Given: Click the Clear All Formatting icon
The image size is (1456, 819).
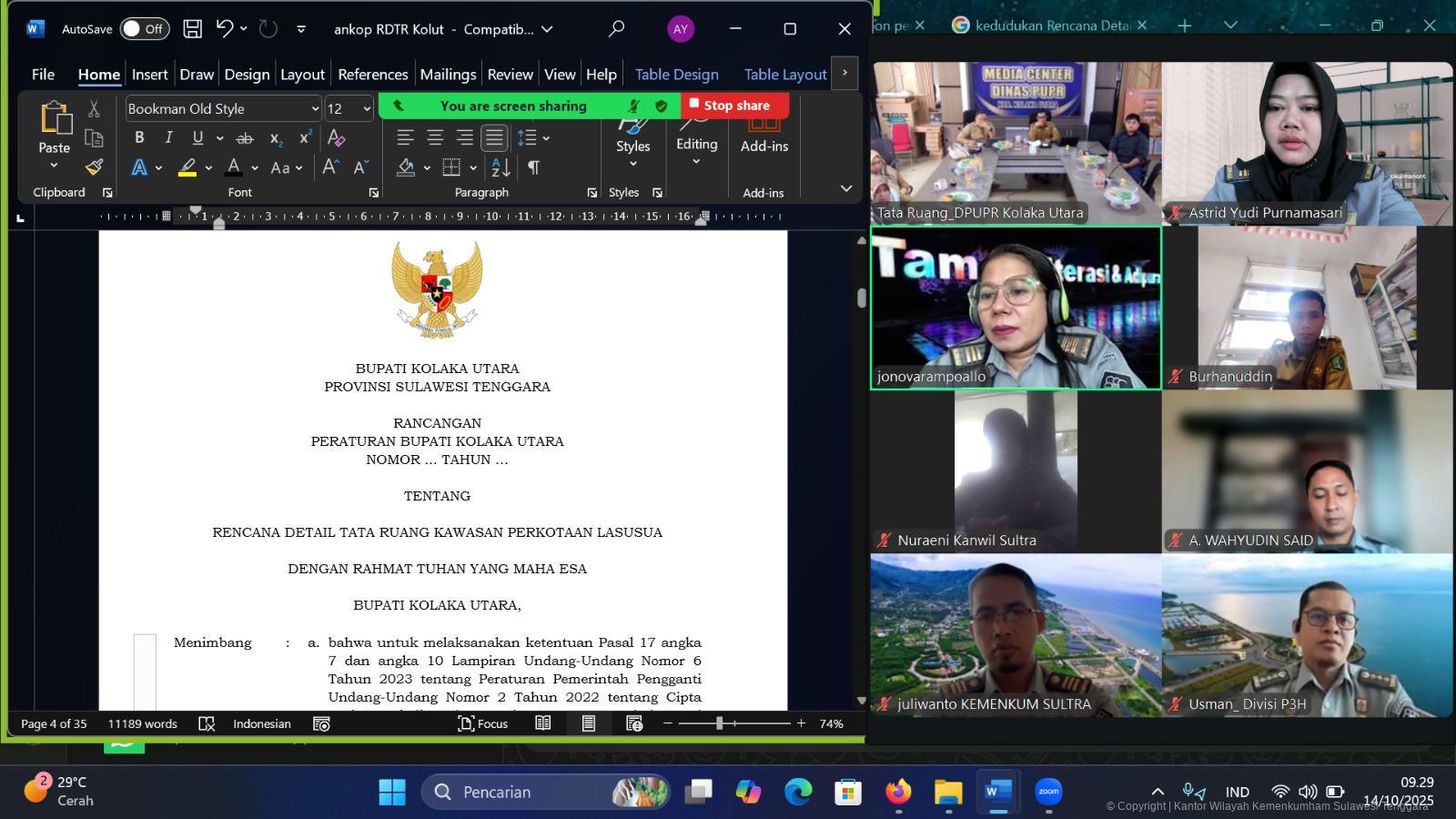Looking at the screenshot, I should (x=336, y=138).
